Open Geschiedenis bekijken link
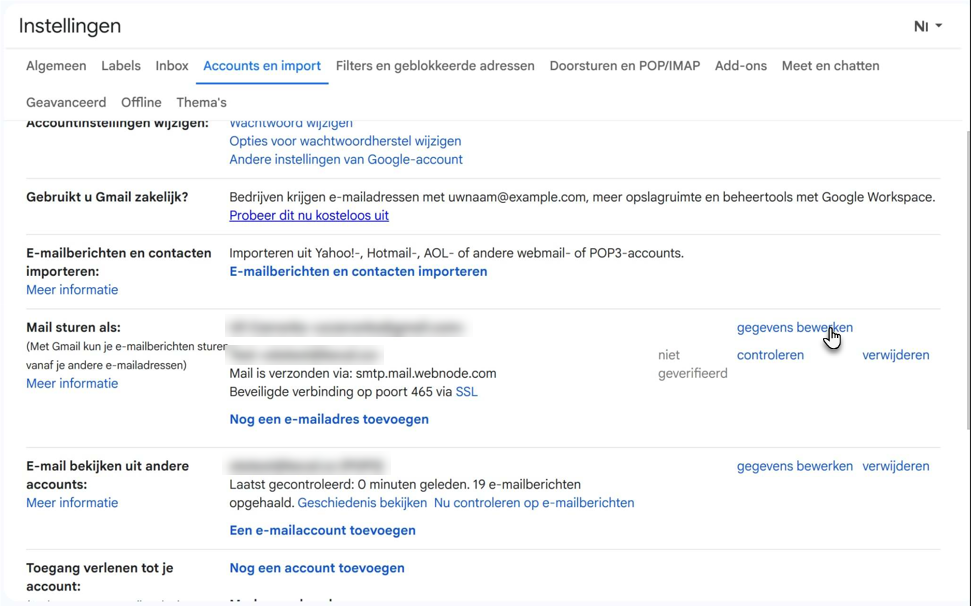971x606 pixels. 362,503
